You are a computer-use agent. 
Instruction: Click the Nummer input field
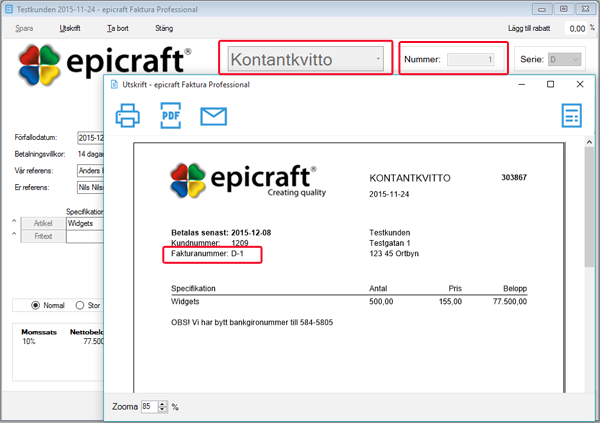click(x=471, y=59)
